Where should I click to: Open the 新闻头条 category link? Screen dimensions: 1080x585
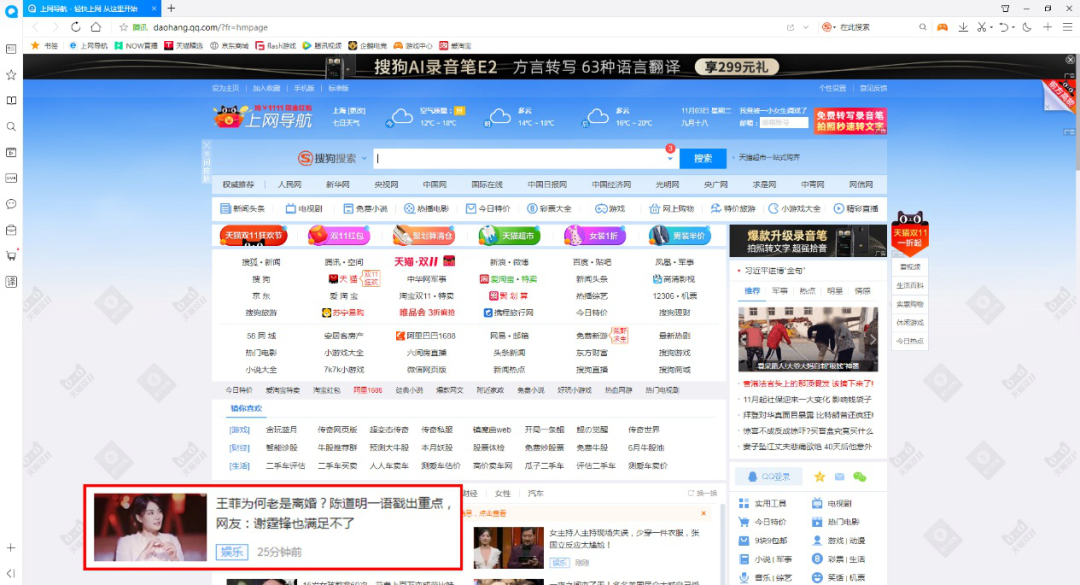pos(242,208)
